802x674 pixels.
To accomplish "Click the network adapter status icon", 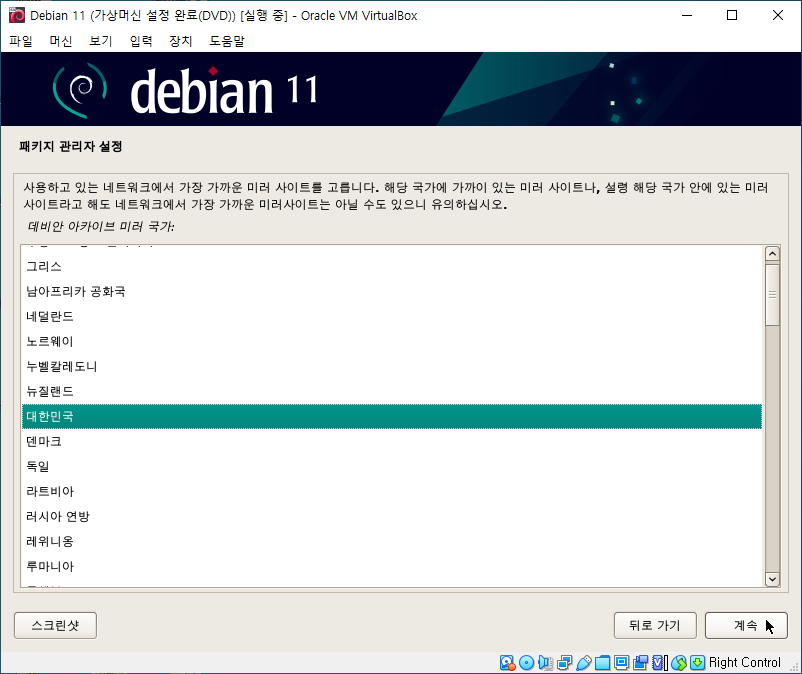I will point(564,663).
